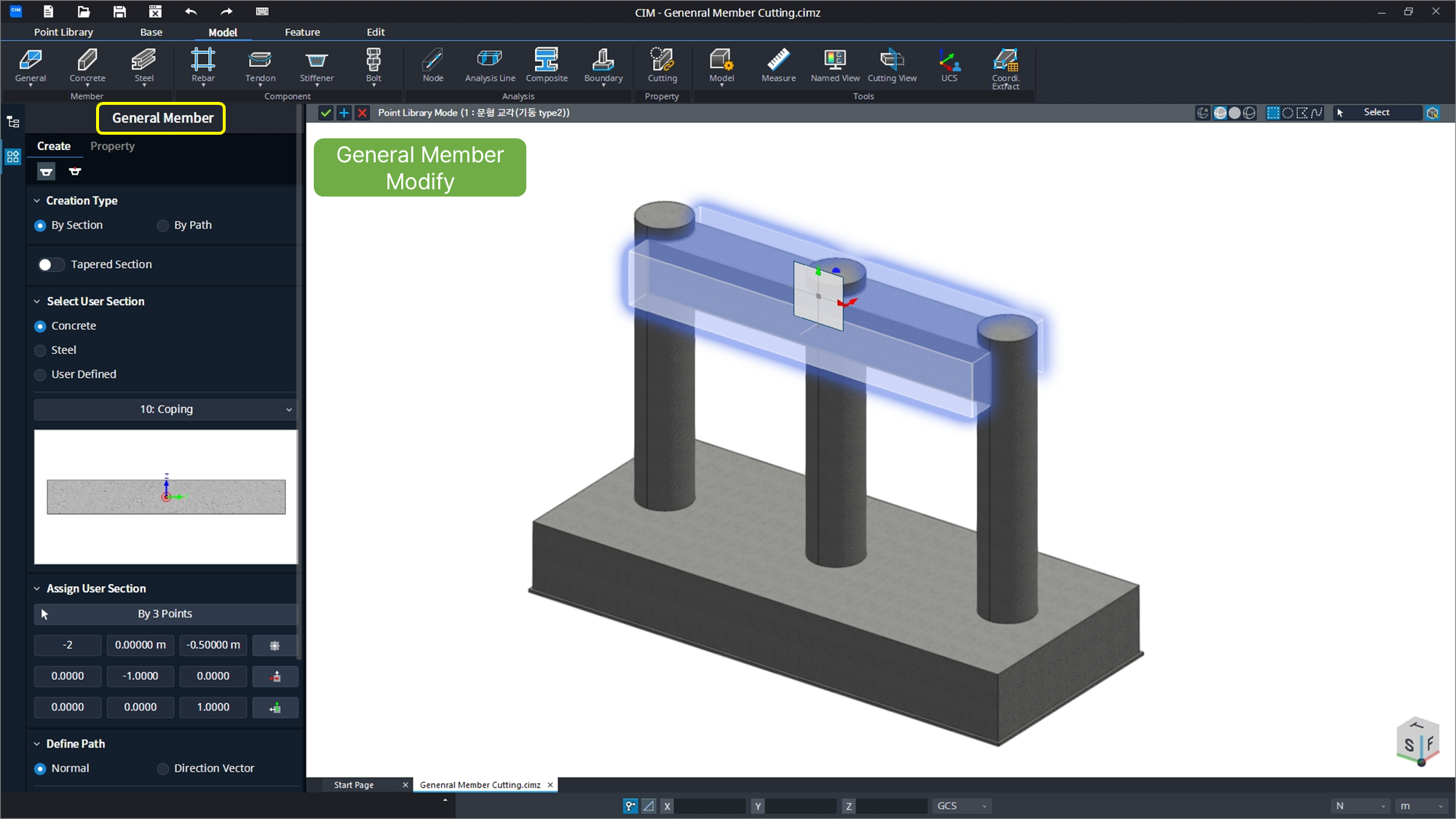Select the Concrete member tool
Image resolution: width=1456 pixels, height=819 pixels.
pyautogui.click(x=87, y=66)
